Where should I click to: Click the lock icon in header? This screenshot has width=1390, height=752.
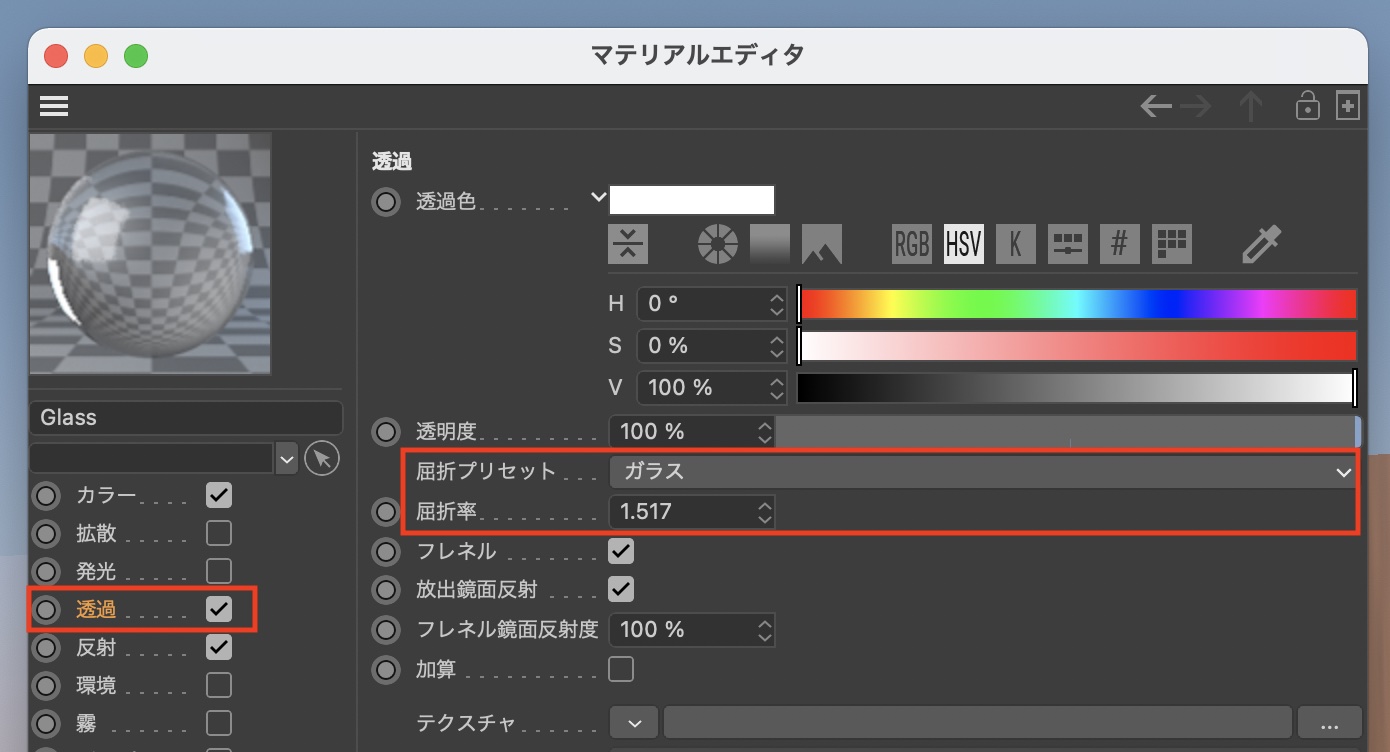(1307, 106)
